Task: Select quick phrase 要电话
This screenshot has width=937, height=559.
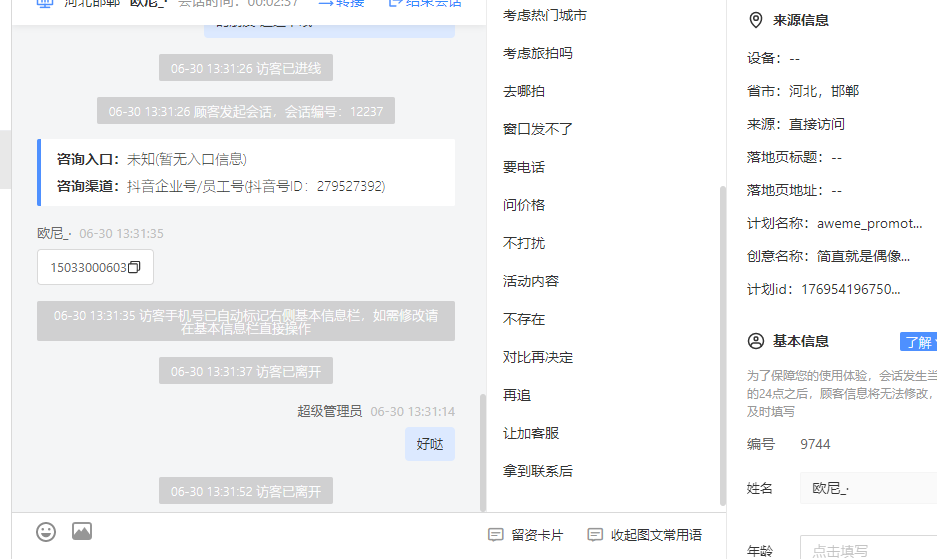Action: click(x=523, y=167)
